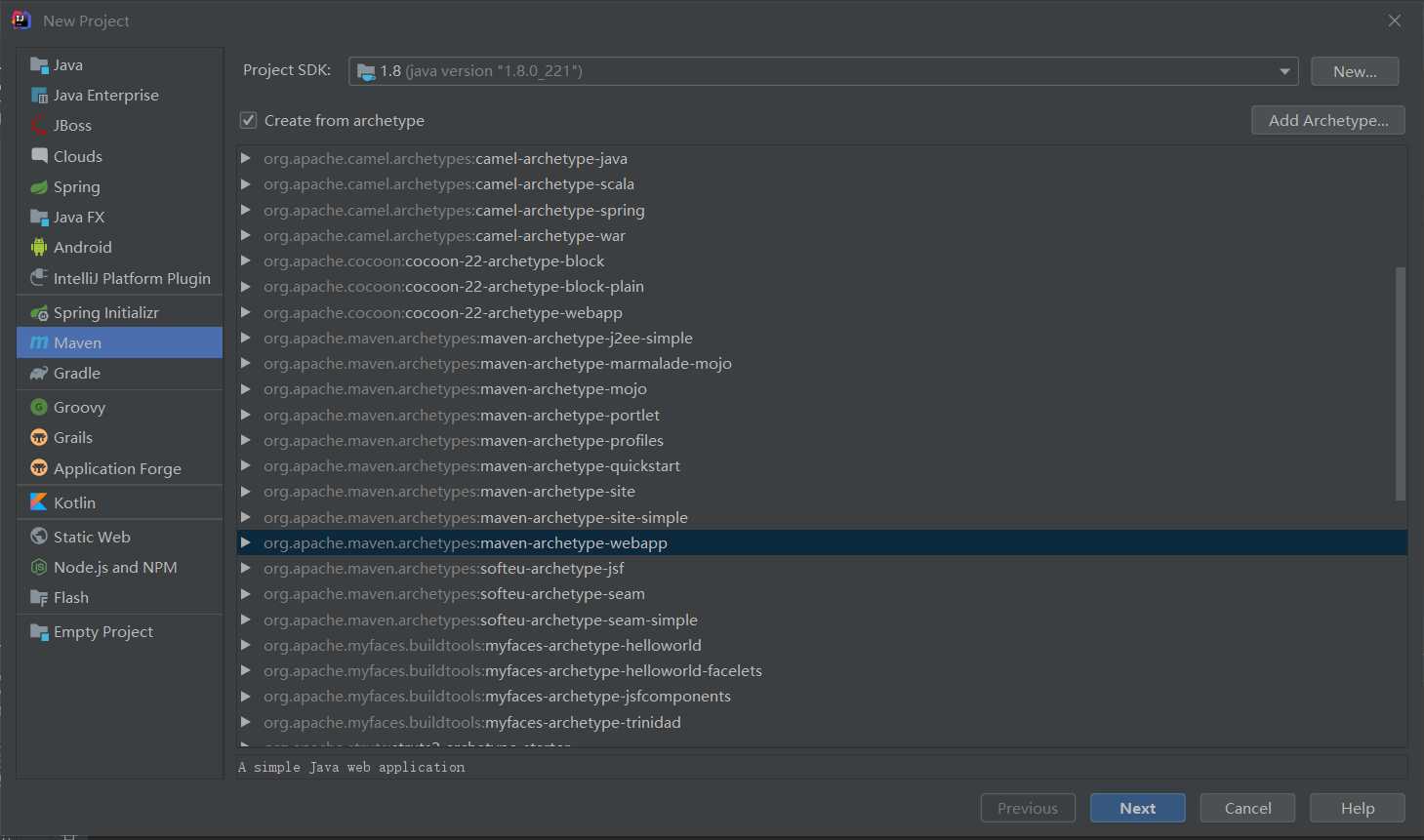Select Android project type label
The width and height of the screenshot is (1424, 840).
coord(83,248)
